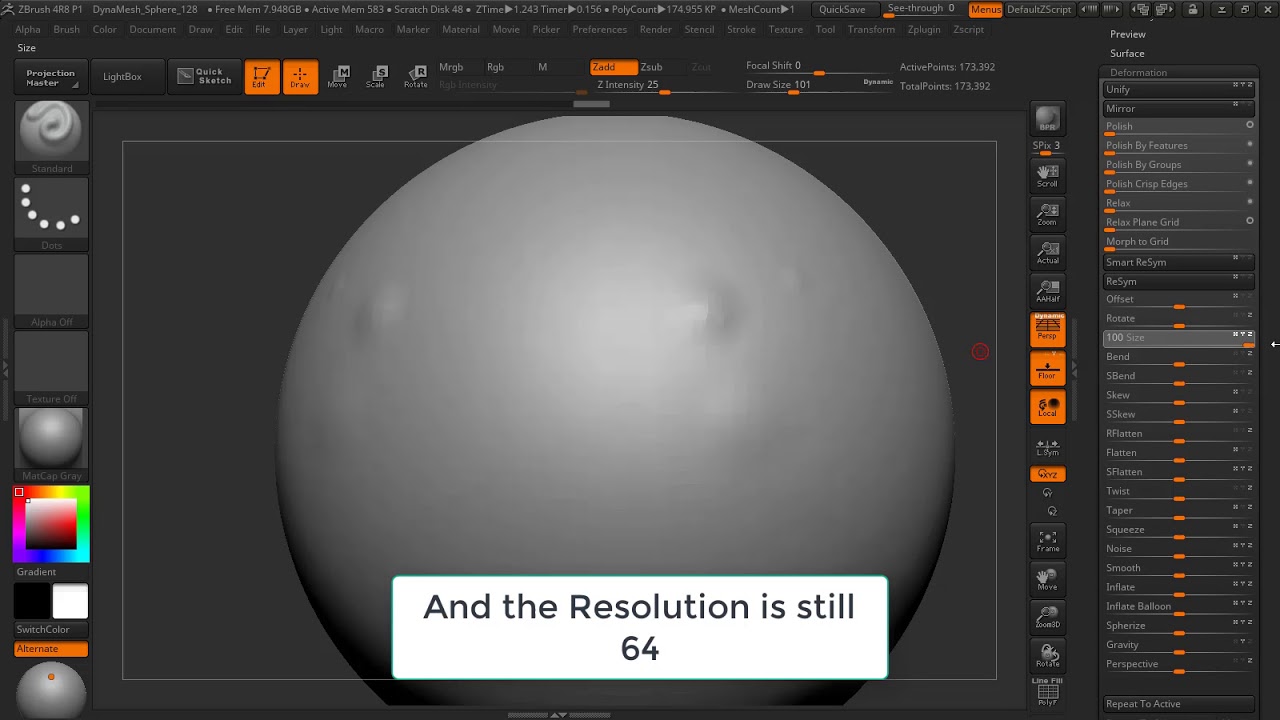This screenshot has width=1280, height=720.
Task: Open the MatCap Gray material picker
Action: (51, 445)
